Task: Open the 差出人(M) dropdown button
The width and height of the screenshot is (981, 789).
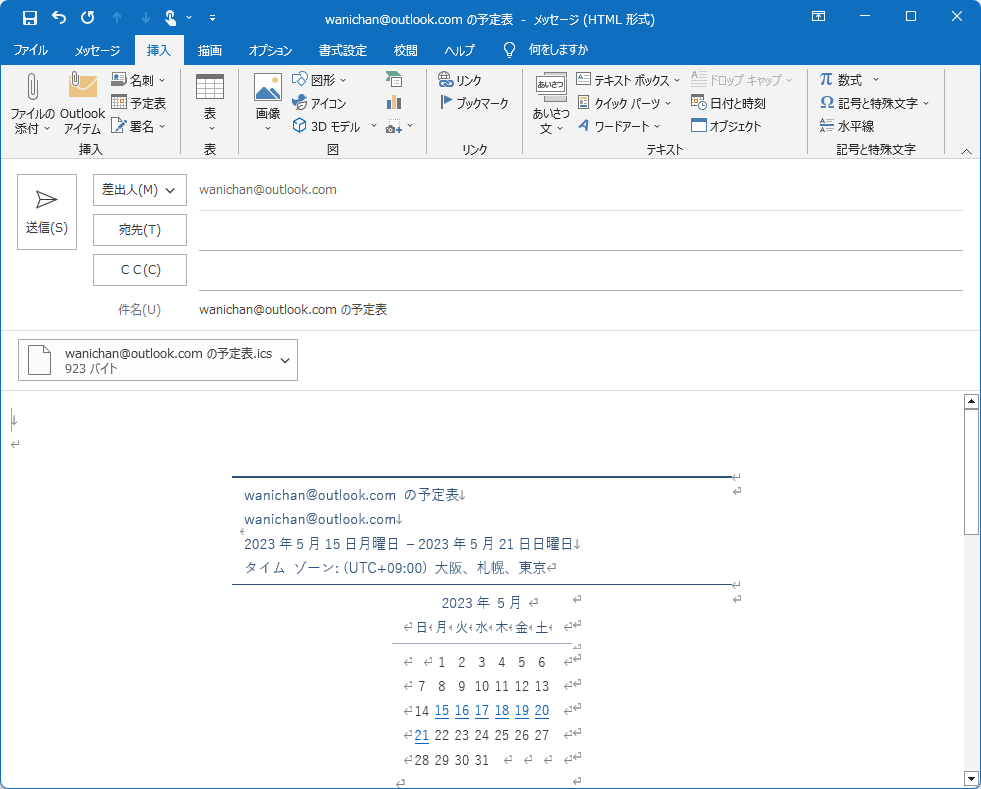Action: (140, 190)
